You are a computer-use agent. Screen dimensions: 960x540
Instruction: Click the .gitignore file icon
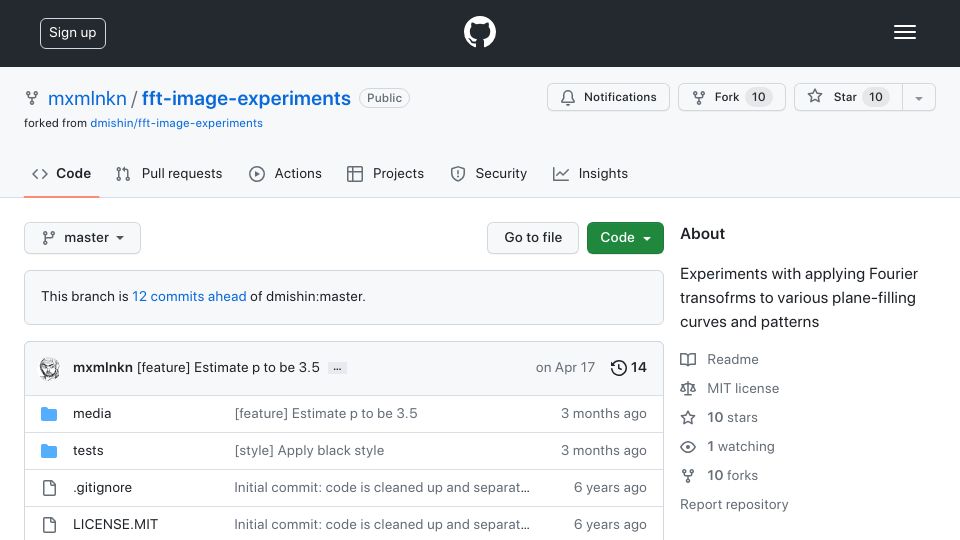tap(49, 488)
